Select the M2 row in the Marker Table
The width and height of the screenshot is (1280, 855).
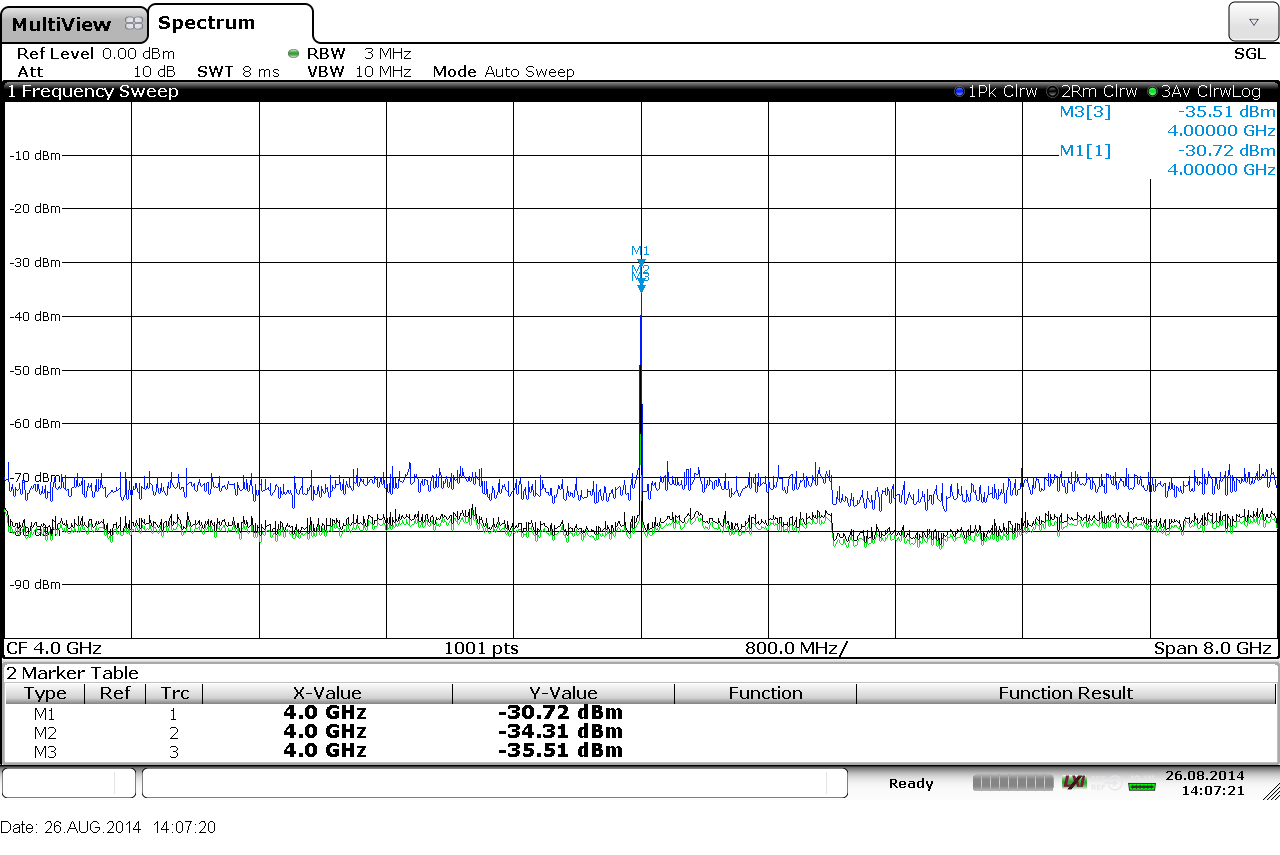click(x=300, y=732)
